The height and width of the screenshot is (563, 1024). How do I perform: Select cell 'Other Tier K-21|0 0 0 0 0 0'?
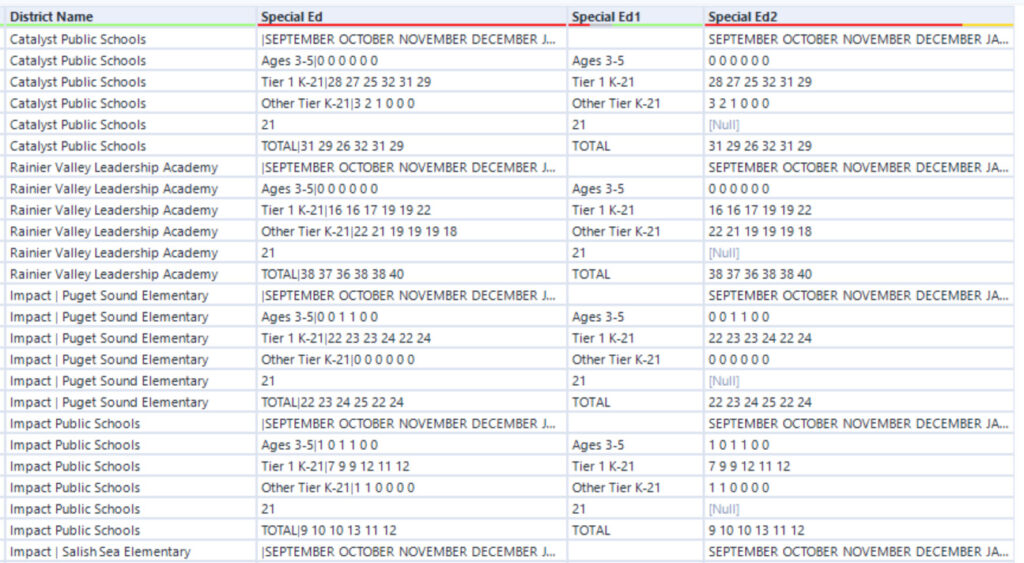coord(411,360)
